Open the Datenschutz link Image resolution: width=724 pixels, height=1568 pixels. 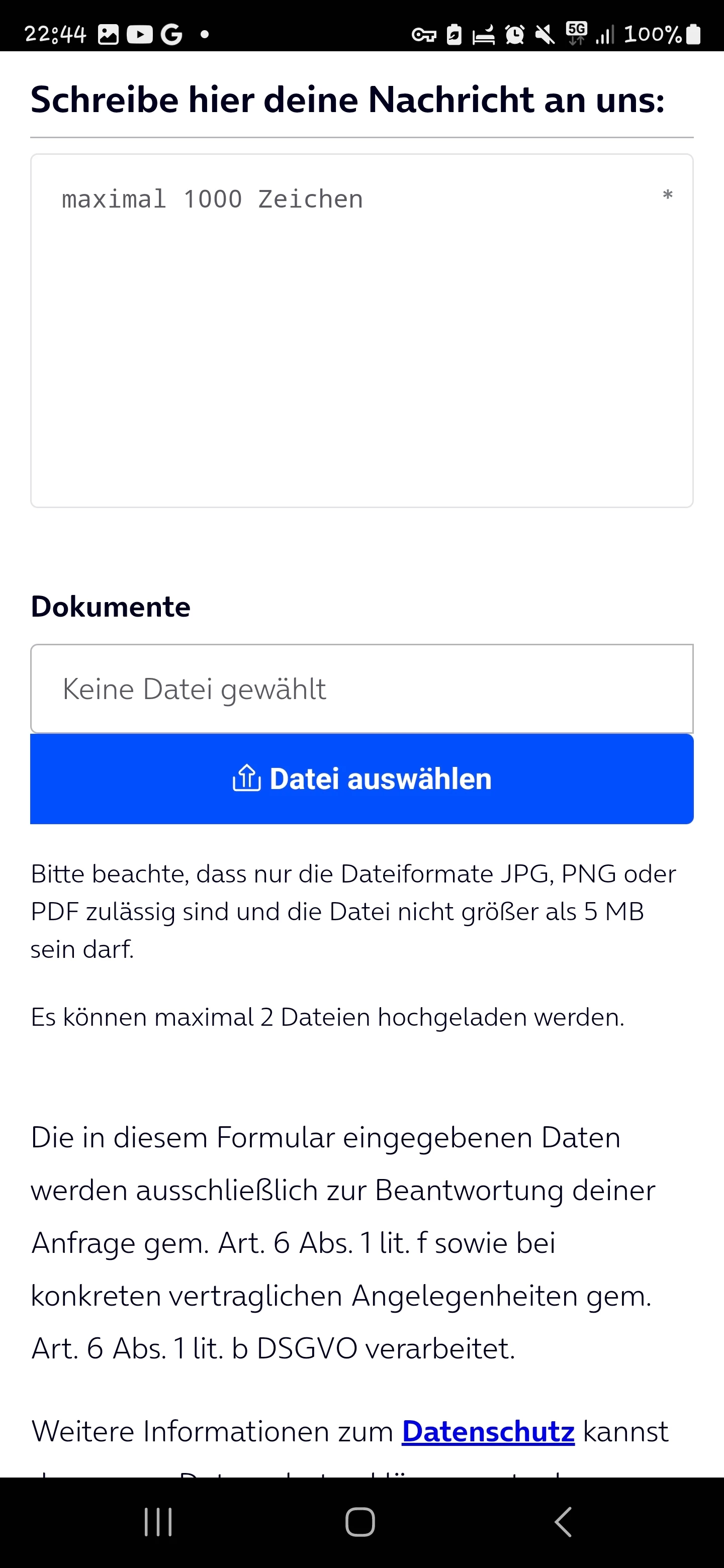(488, 1431)
